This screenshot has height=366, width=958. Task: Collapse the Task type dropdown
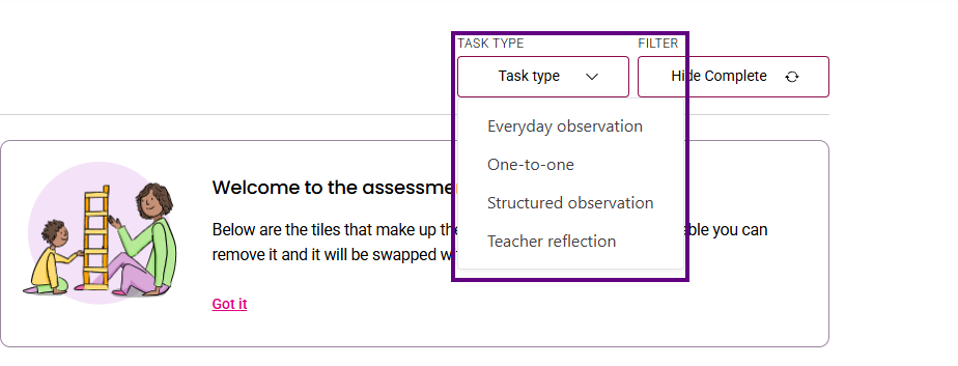click(543, 76)
